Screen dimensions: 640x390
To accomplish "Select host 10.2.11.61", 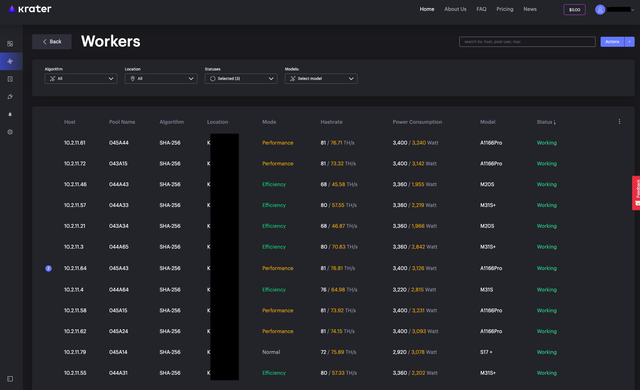I will pyautogui.click(x=75, y=143).
